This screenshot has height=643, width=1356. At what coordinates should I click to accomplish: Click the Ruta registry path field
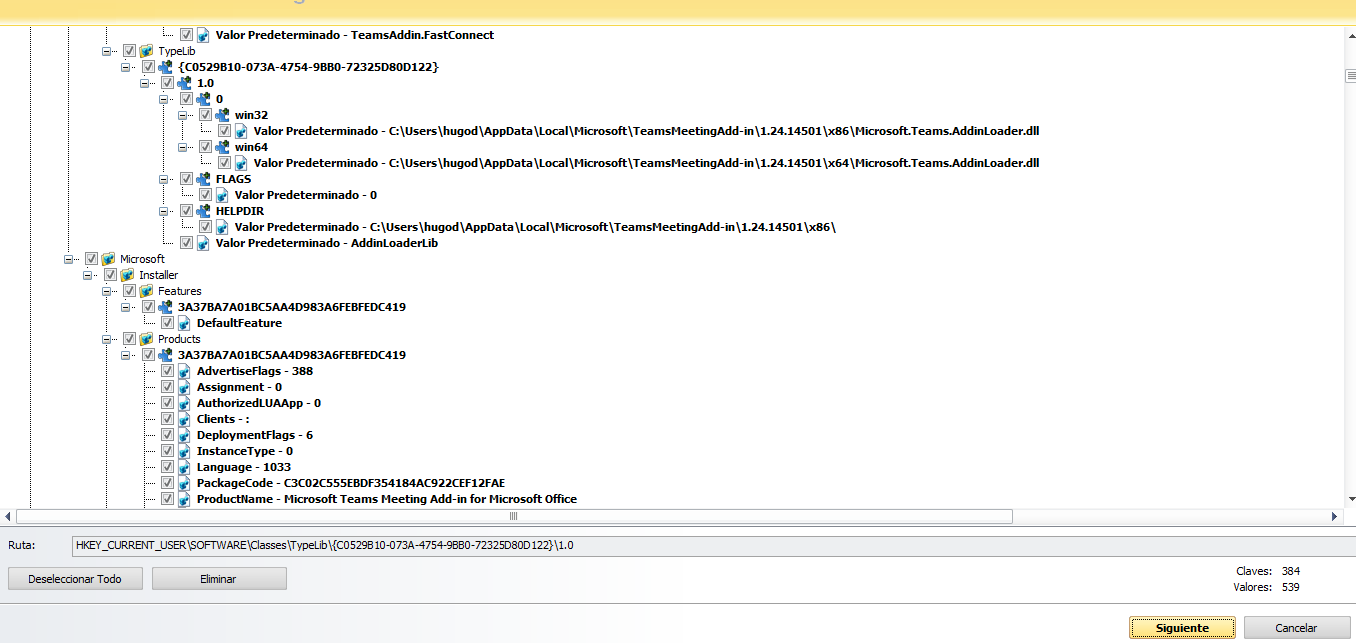point(700,546)
